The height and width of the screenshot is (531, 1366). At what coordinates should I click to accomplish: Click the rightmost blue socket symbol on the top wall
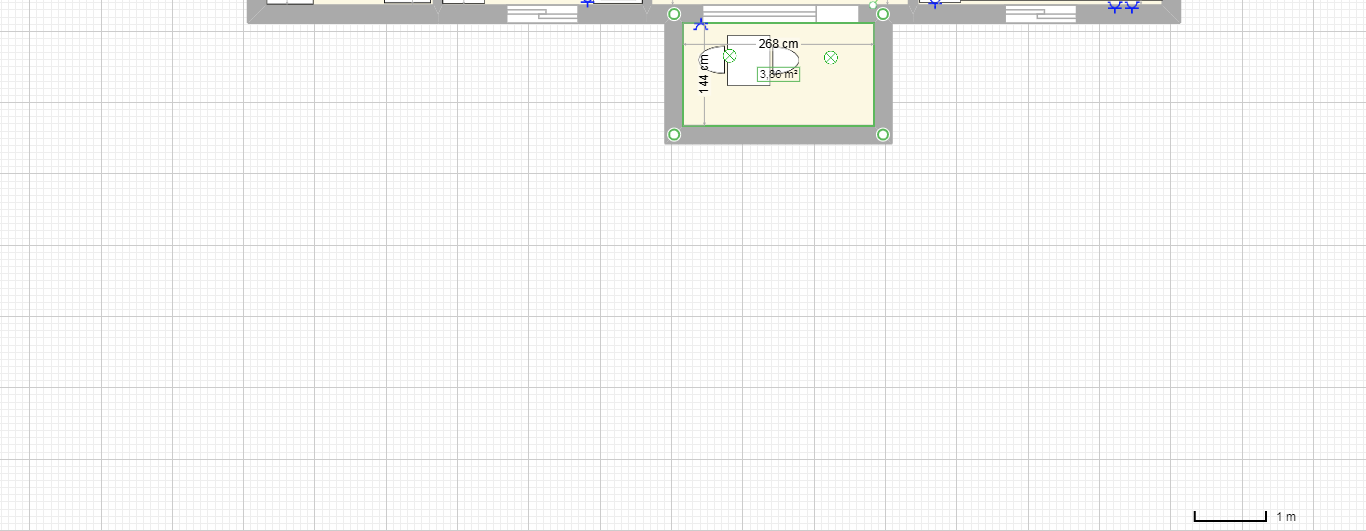pyautogui.click(x=1132, y=7)
